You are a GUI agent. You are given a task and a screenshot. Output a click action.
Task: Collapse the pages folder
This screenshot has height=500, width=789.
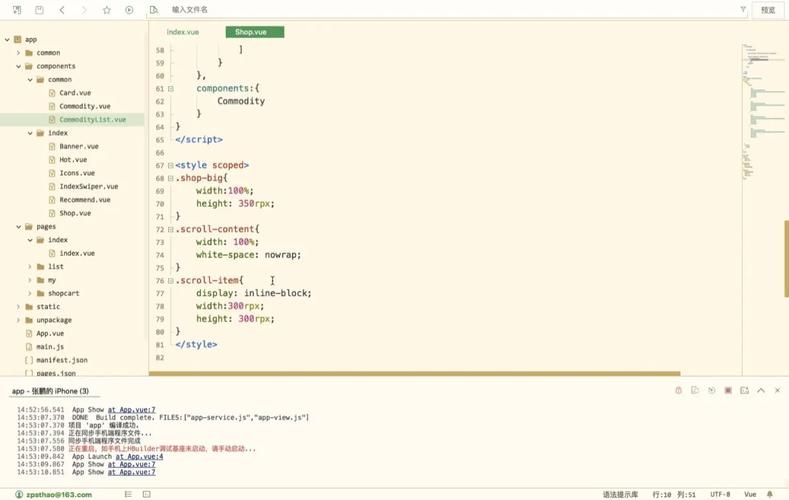[x=18, y=226]
